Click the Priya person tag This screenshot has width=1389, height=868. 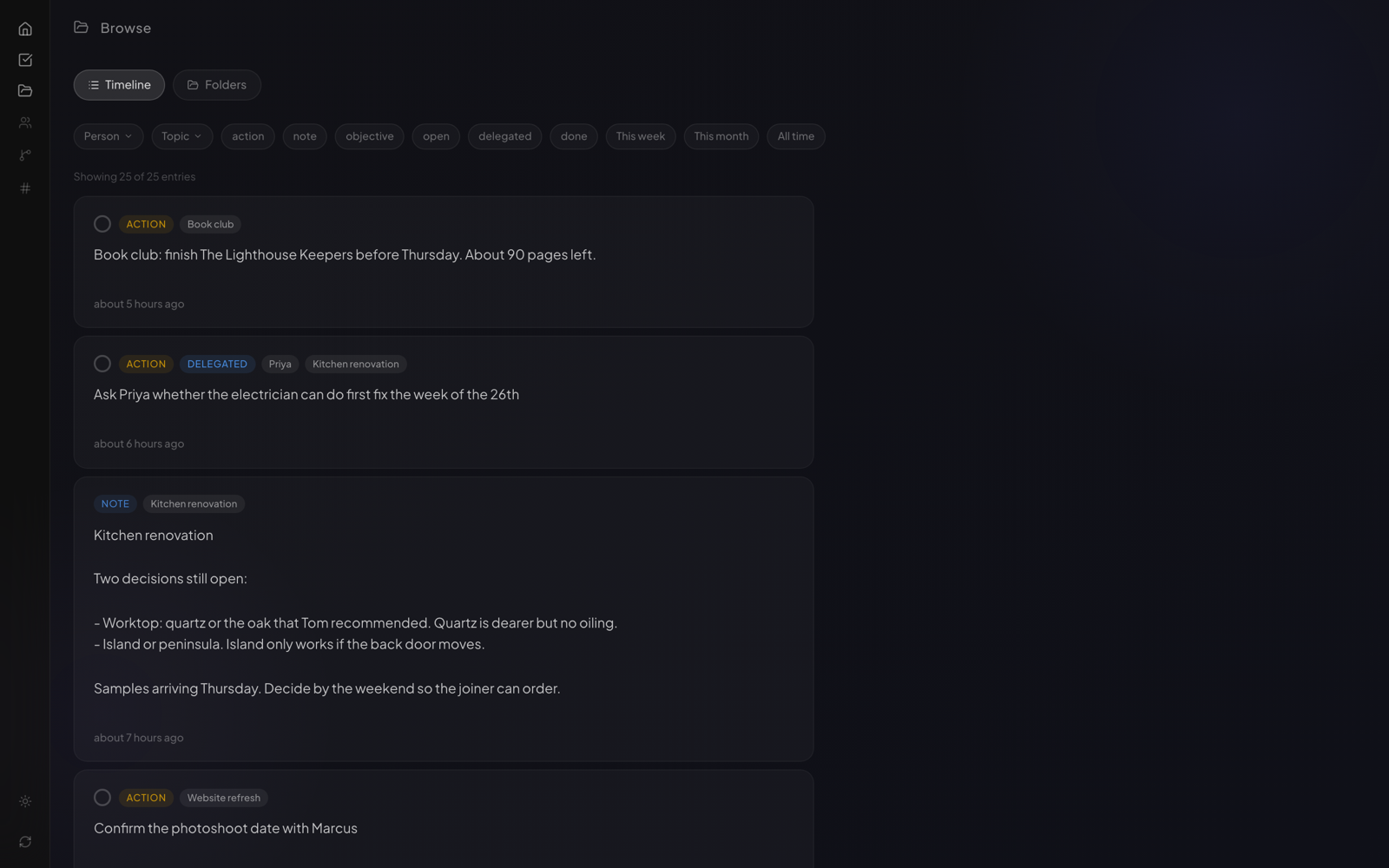pos(280,364)
